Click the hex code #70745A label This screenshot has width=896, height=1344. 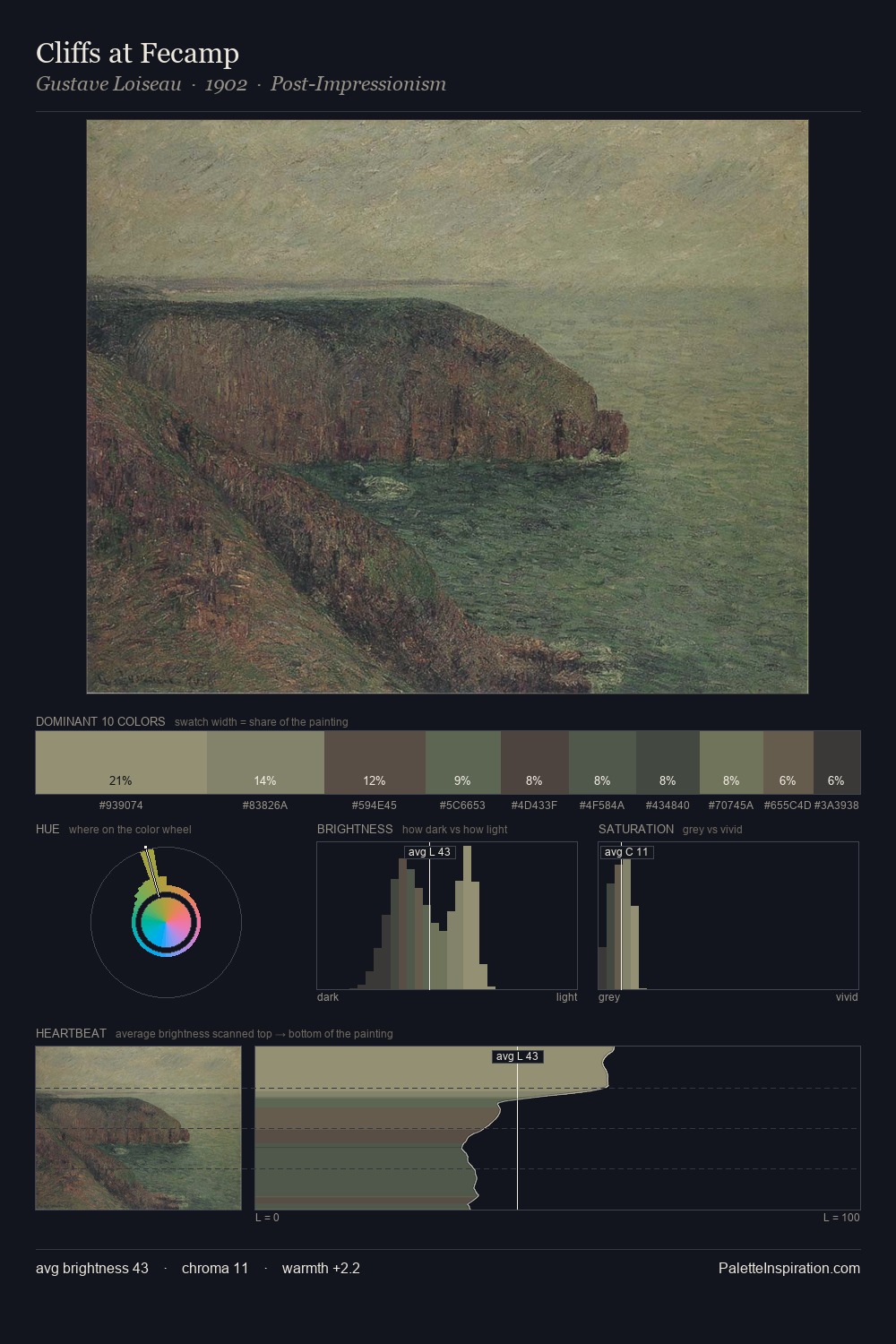click(731, 805)
